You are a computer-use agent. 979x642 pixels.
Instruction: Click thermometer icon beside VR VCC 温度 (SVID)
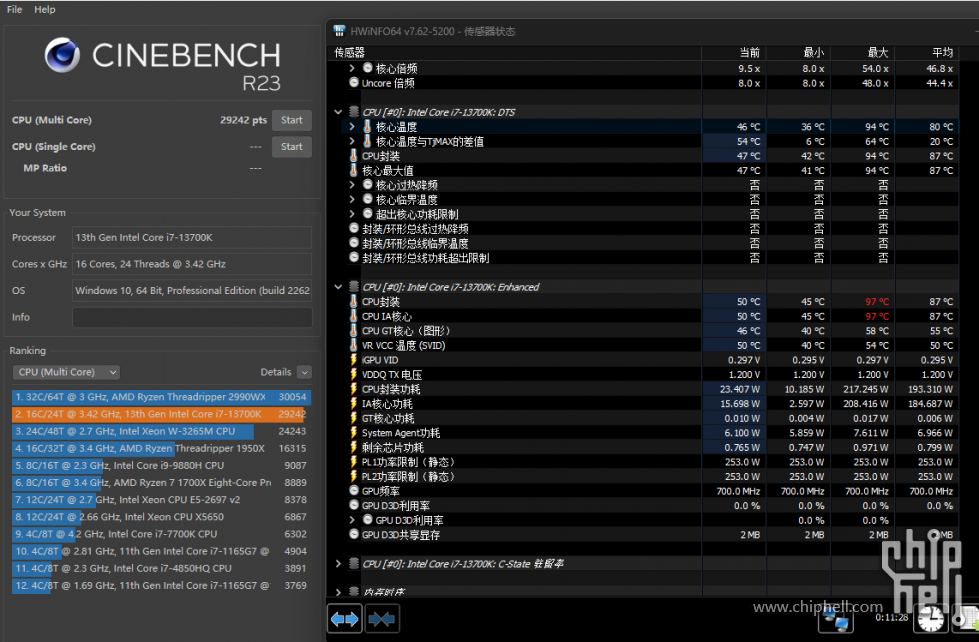353,345
